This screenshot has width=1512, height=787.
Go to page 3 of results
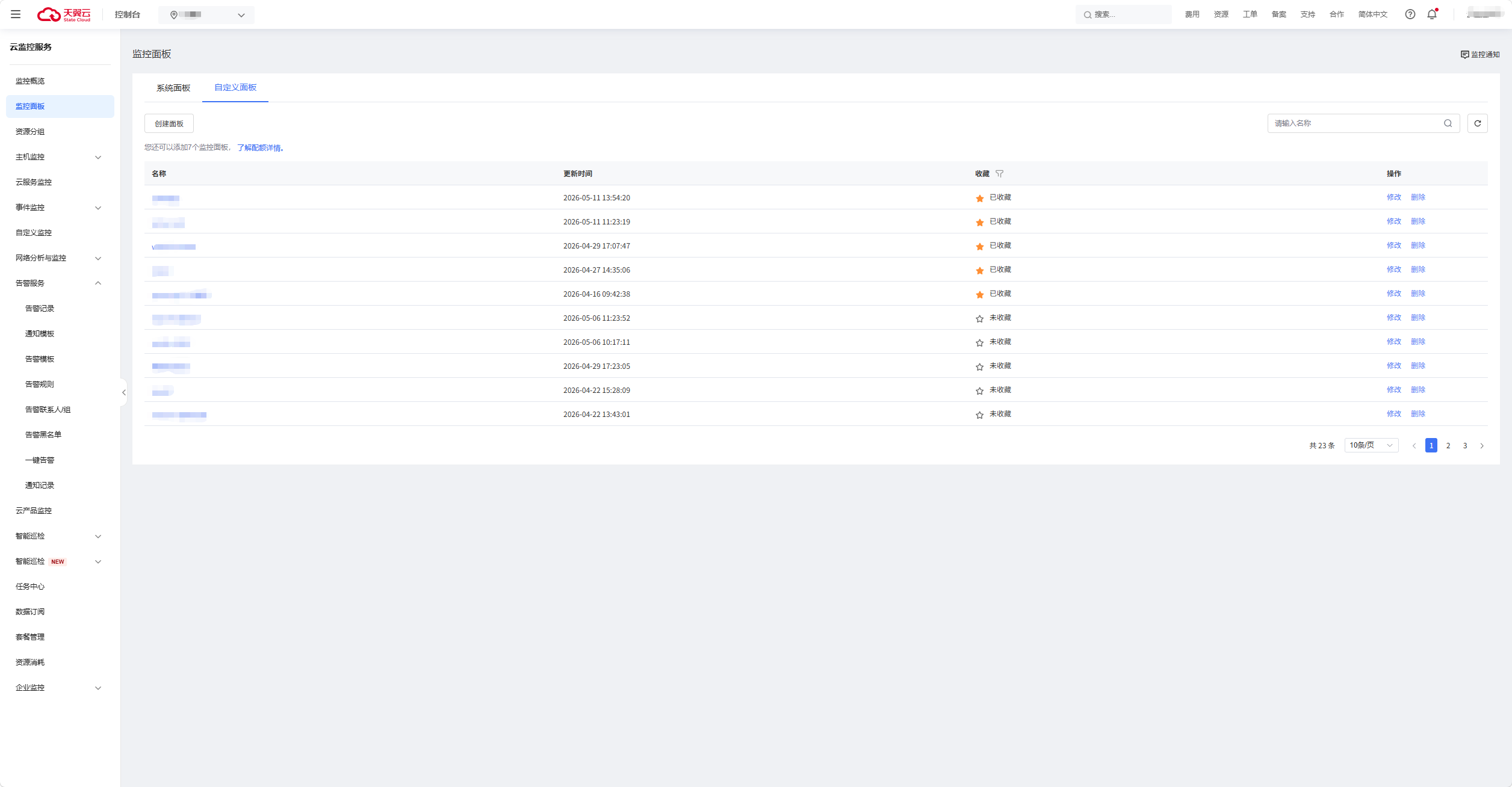[1465, 446]
